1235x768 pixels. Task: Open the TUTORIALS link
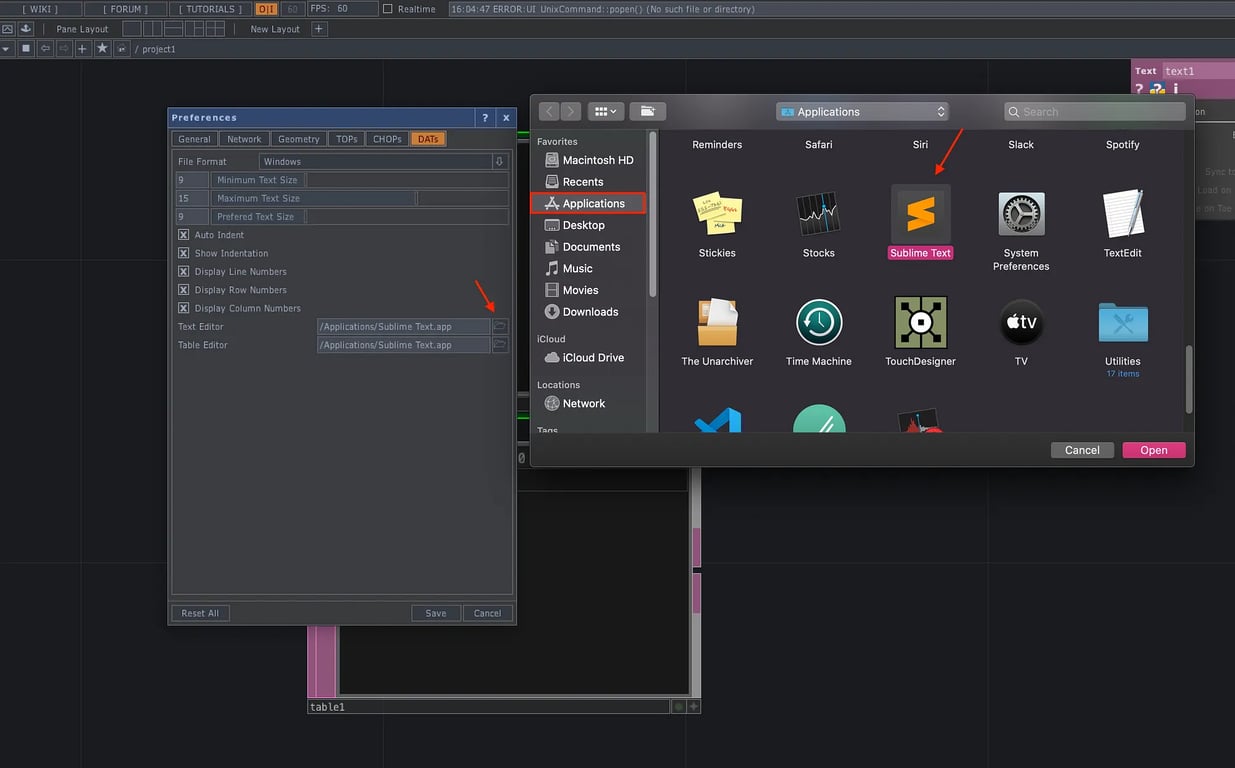211,9
